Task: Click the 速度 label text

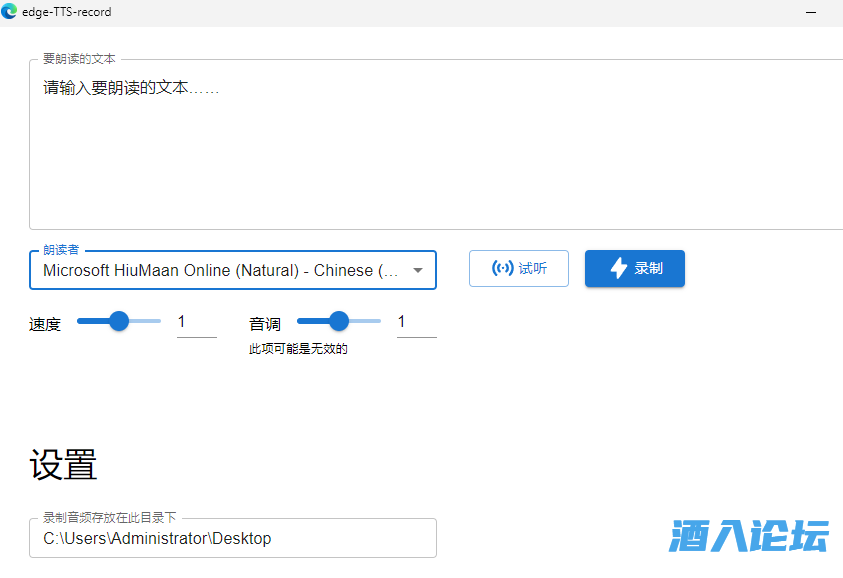Action: [45, 324]
